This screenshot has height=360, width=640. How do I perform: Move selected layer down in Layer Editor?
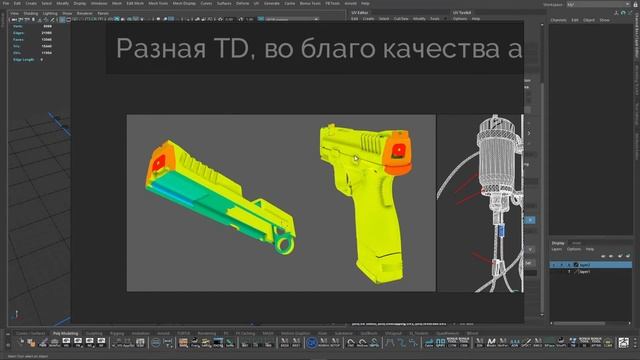pos(611,256)
